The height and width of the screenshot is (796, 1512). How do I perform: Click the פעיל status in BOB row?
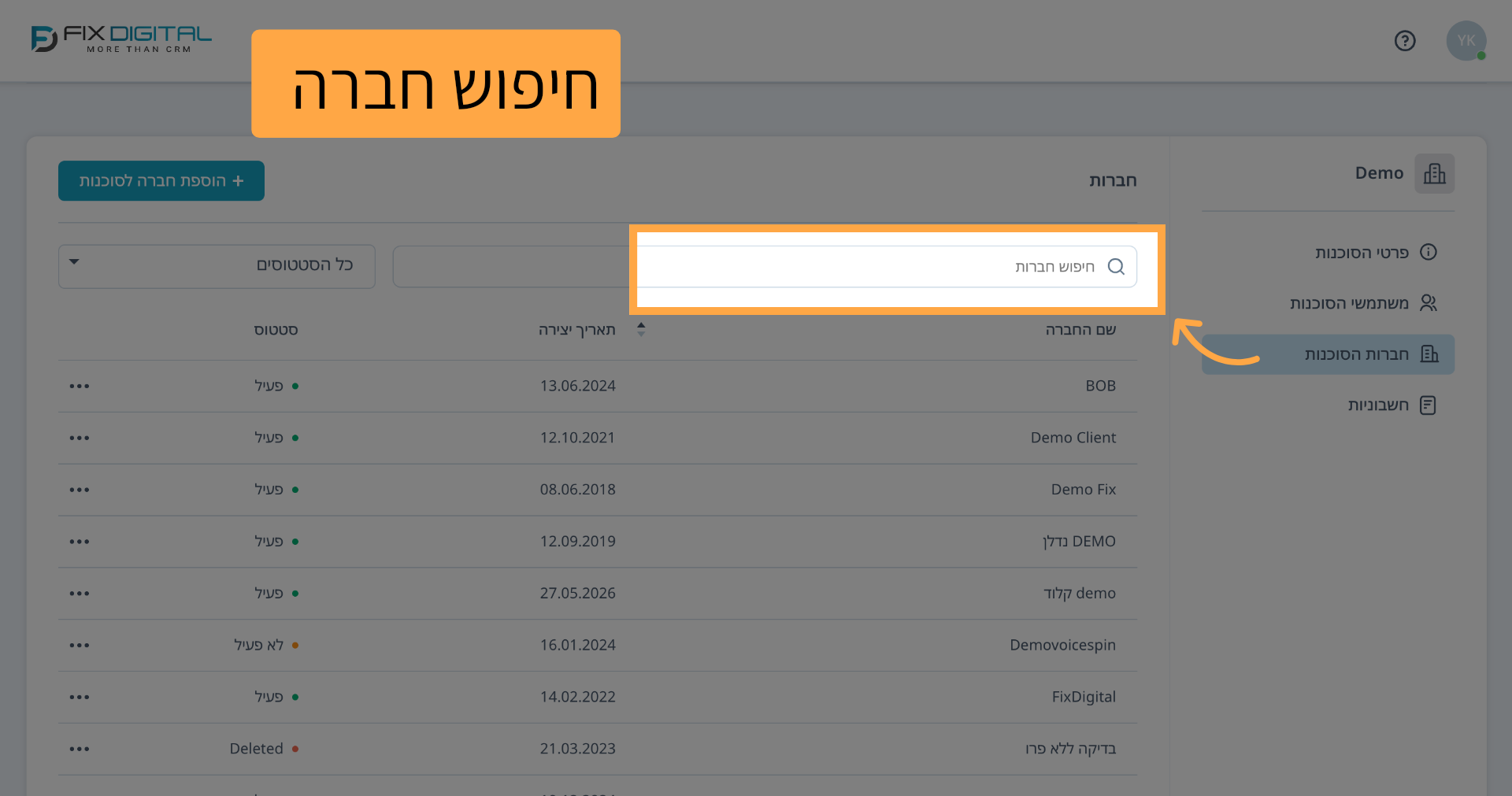(269, 386)
